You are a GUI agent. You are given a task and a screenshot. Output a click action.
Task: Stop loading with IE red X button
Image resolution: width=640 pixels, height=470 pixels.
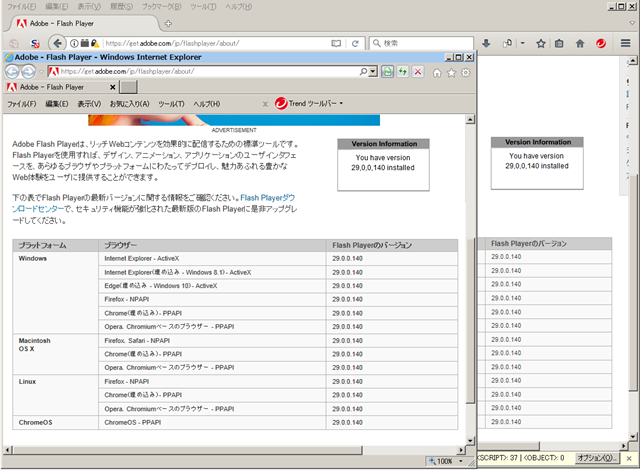click(x=418, y=72)
